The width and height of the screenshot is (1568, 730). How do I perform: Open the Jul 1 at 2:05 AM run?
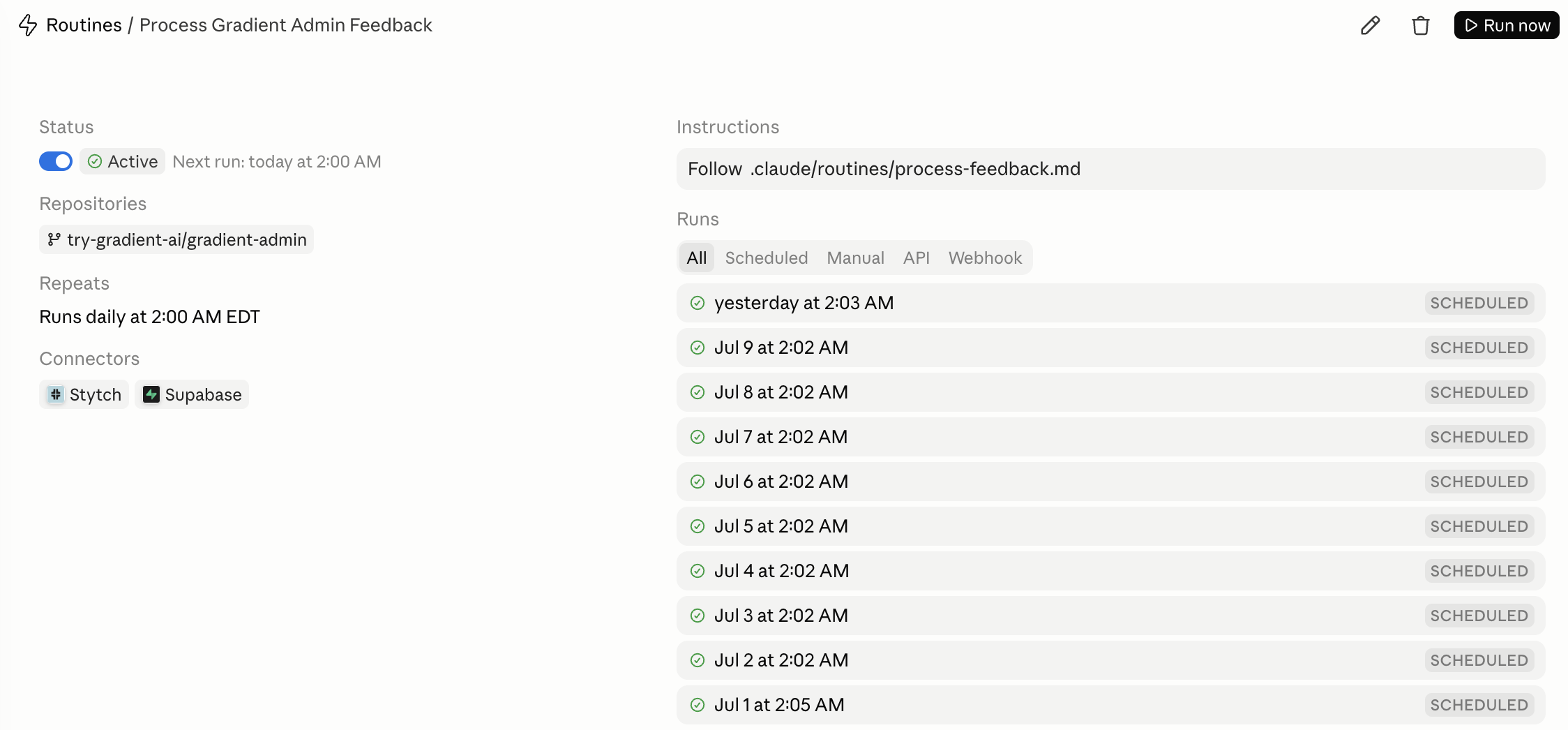(1110, 705)
